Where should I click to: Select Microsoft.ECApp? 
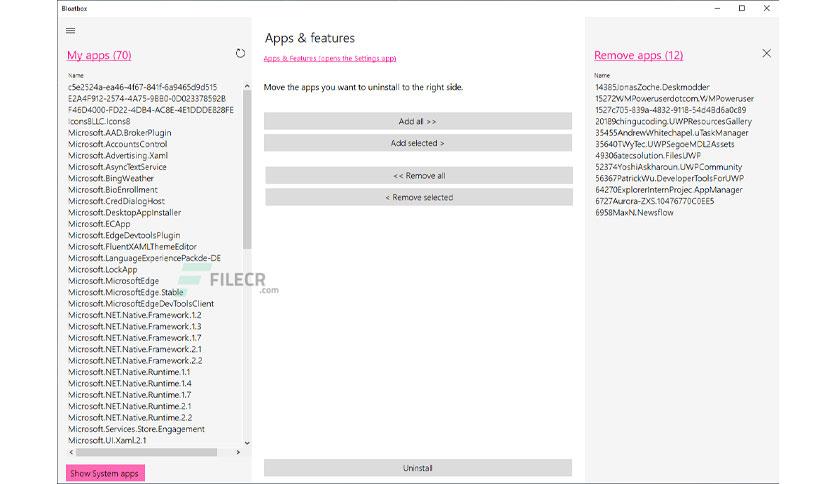click(x=99, y=224)
